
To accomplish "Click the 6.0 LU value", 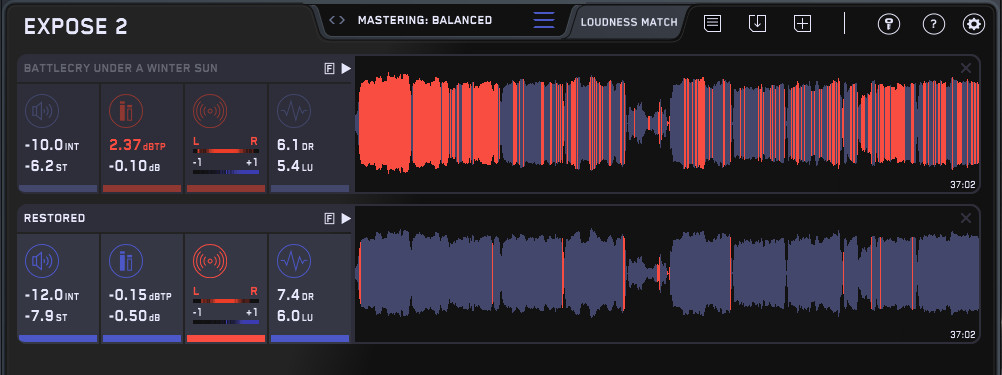I will [x=295, y=316].
